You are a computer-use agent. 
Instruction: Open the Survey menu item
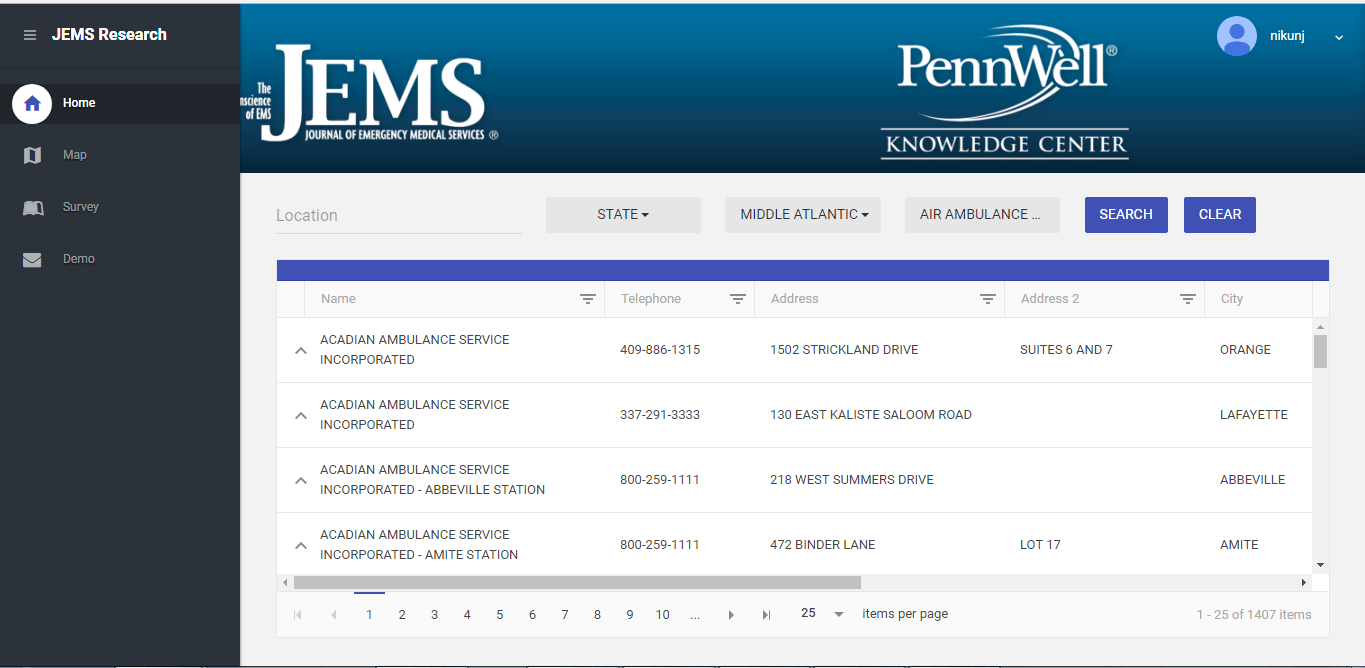point(120,207)
